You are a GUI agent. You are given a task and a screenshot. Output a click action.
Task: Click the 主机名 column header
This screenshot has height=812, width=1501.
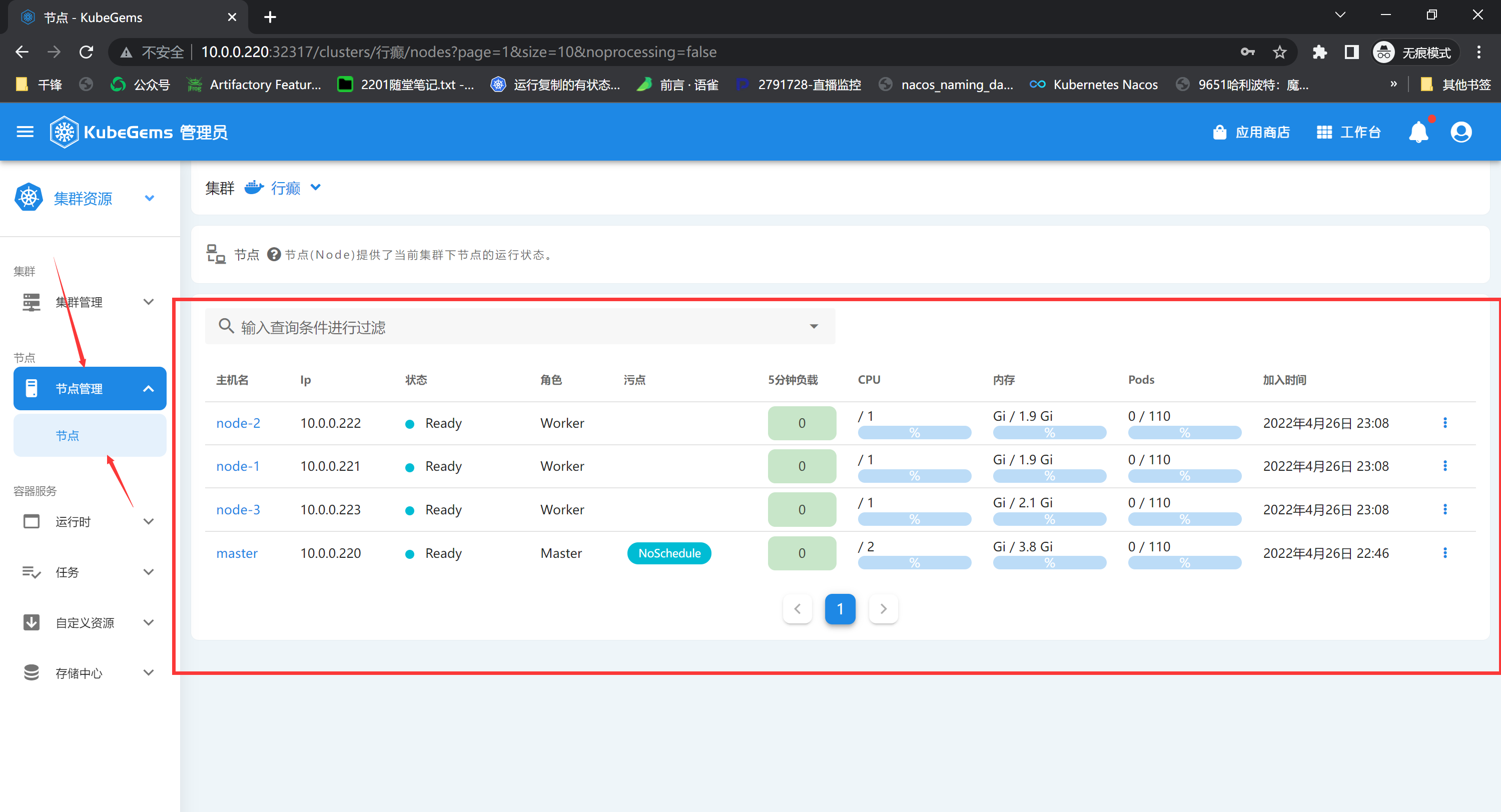tap(233, 380)
